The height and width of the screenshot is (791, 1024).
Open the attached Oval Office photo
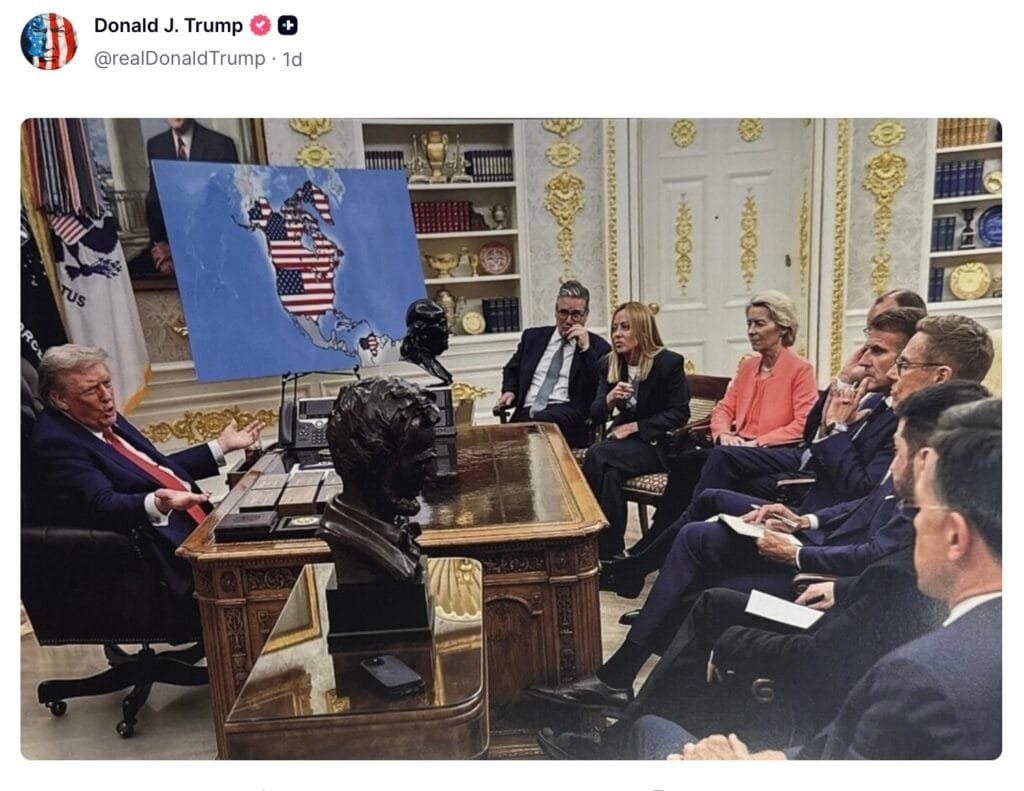tap(511, 438)
